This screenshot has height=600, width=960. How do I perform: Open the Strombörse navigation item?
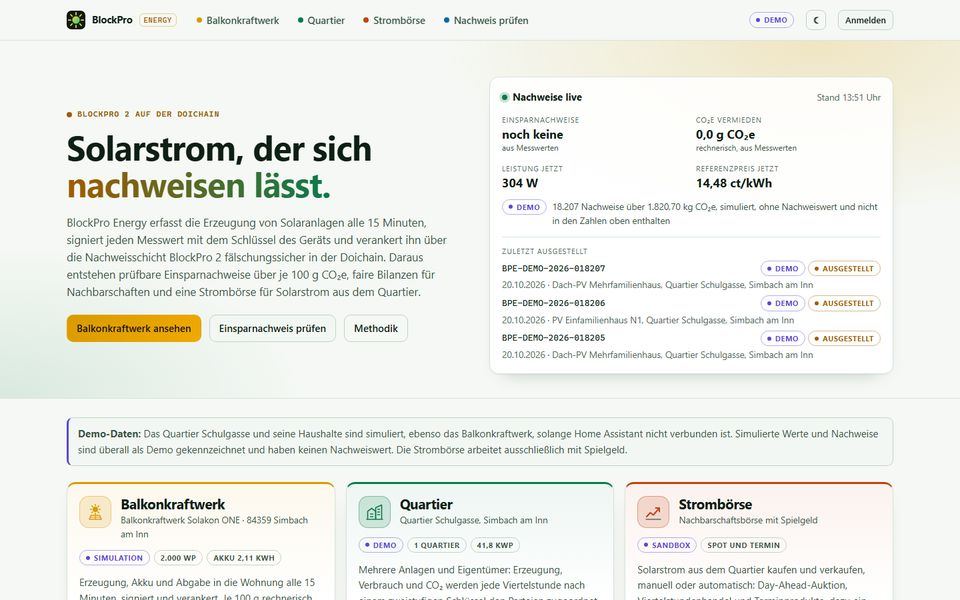pyautogui.click(x=394, y=20)
